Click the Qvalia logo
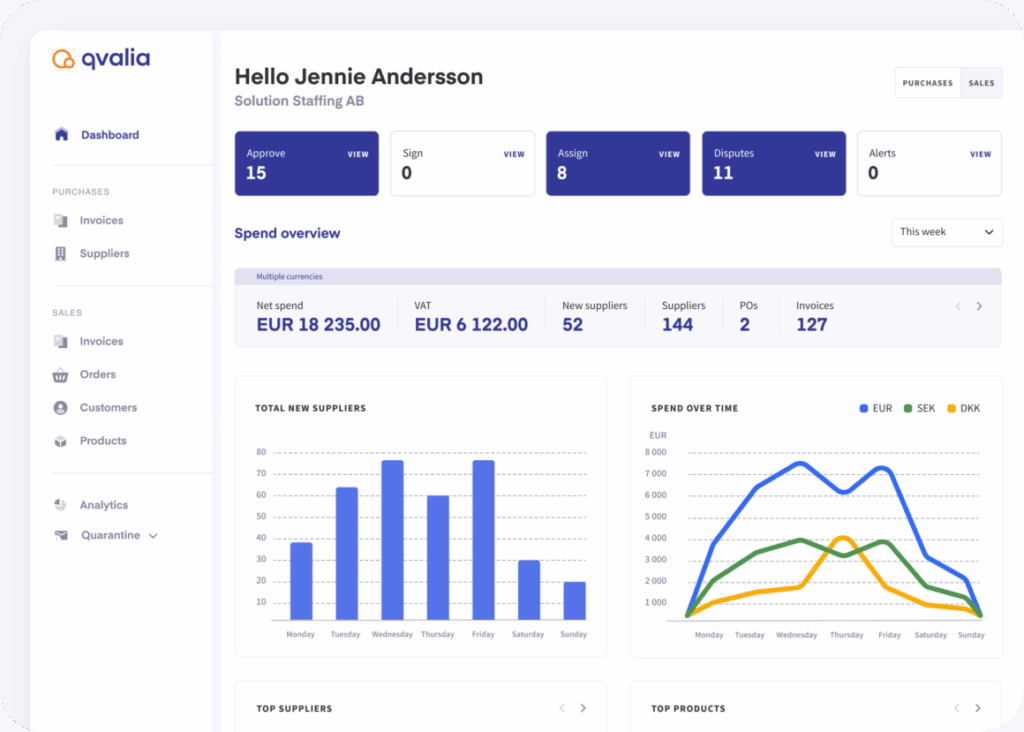The image size is (1024, 732). pyautogui.click(x=101, y=59)
